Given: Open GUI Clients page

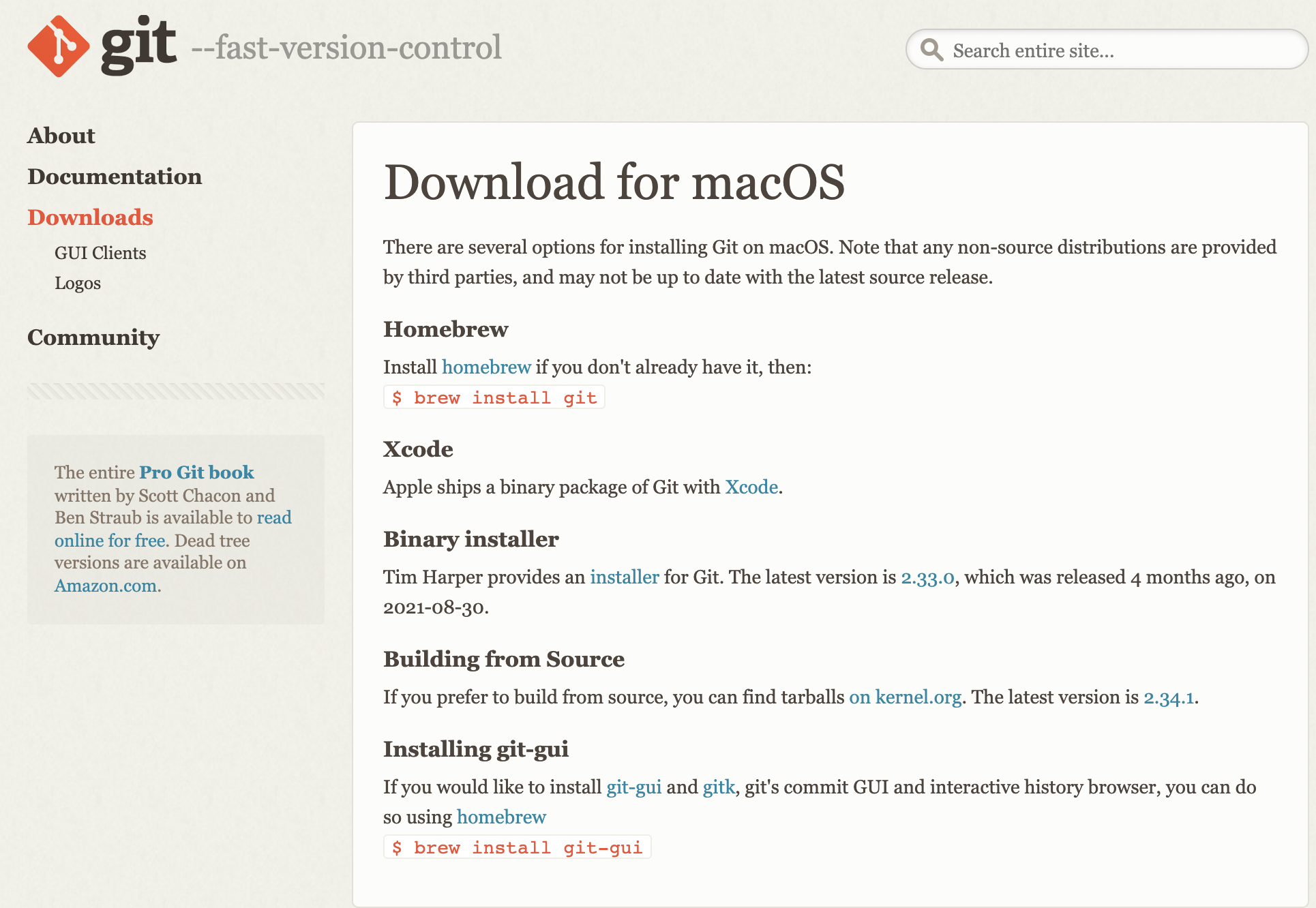Looking at the screenshot, I should coord(101,252).
